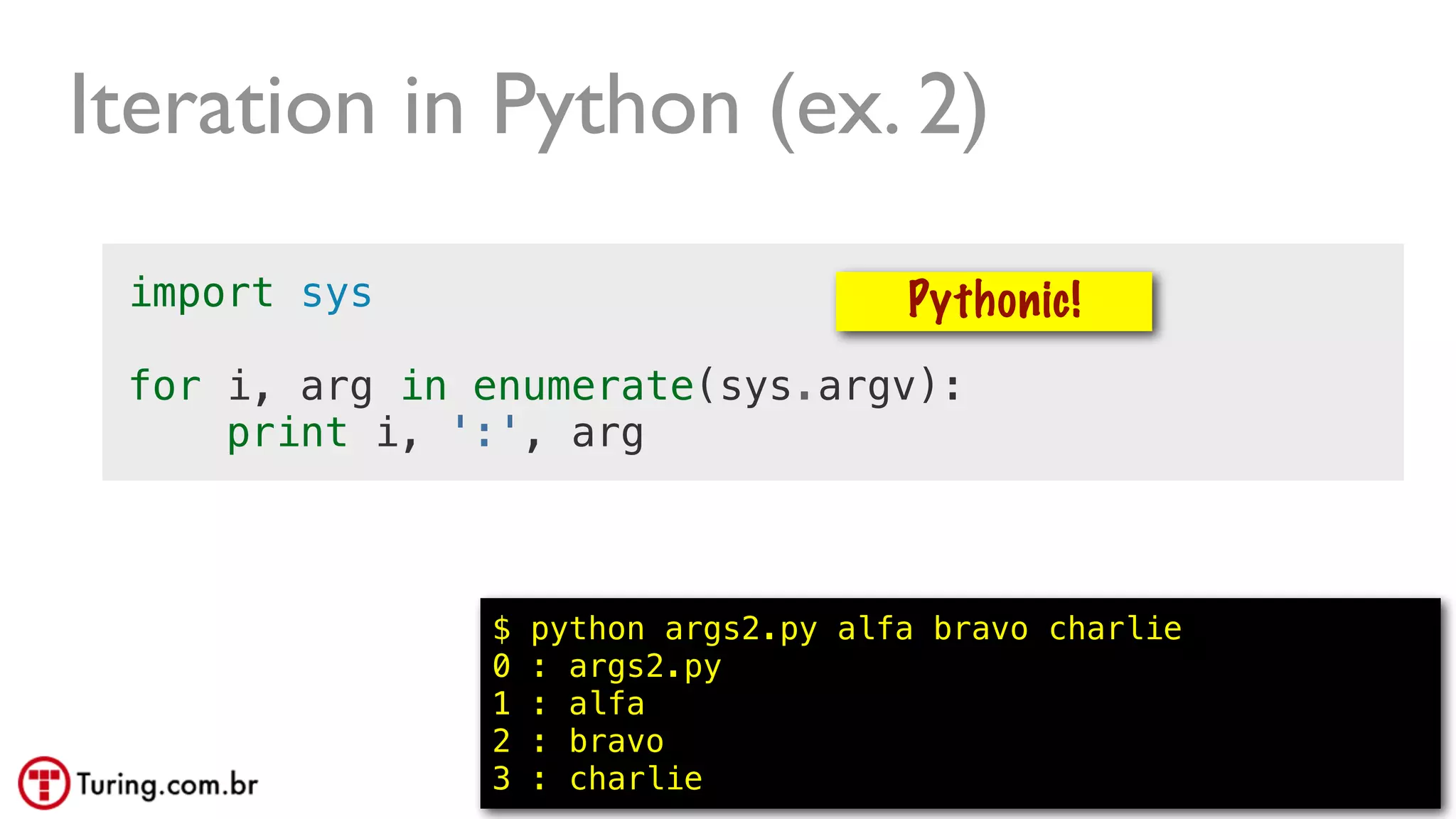Click the output line '1 : alfa'

pos(569,704)
